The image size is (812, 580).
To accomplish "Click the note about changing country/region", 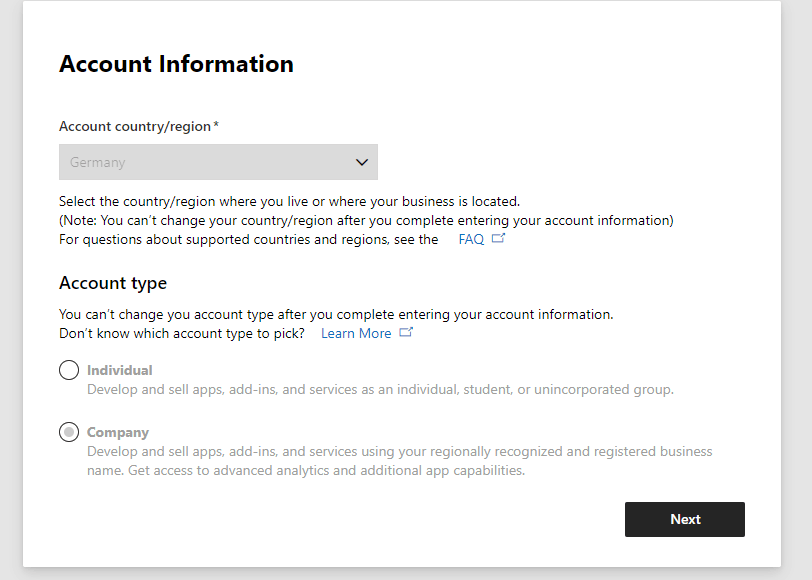I will (366, 220).
